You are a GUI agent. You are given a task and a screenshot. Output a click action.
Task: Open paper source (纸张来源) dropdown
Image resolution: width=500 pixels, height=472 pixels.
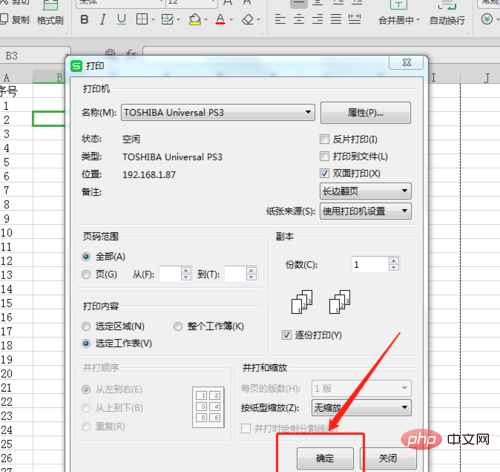[x=365, y=211]
